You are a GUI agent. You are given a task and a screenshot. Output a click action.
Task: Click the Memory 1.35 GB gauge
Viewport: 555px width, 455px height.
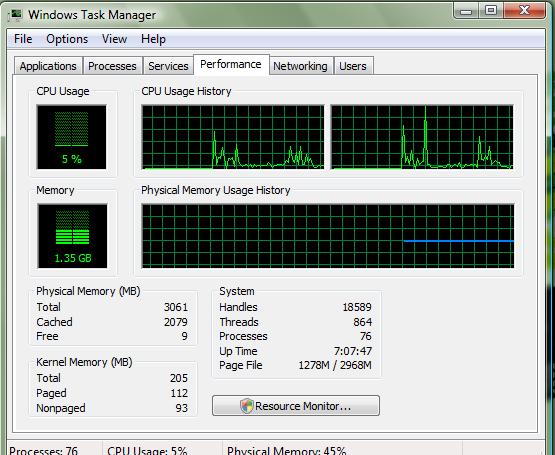[73, 236]
